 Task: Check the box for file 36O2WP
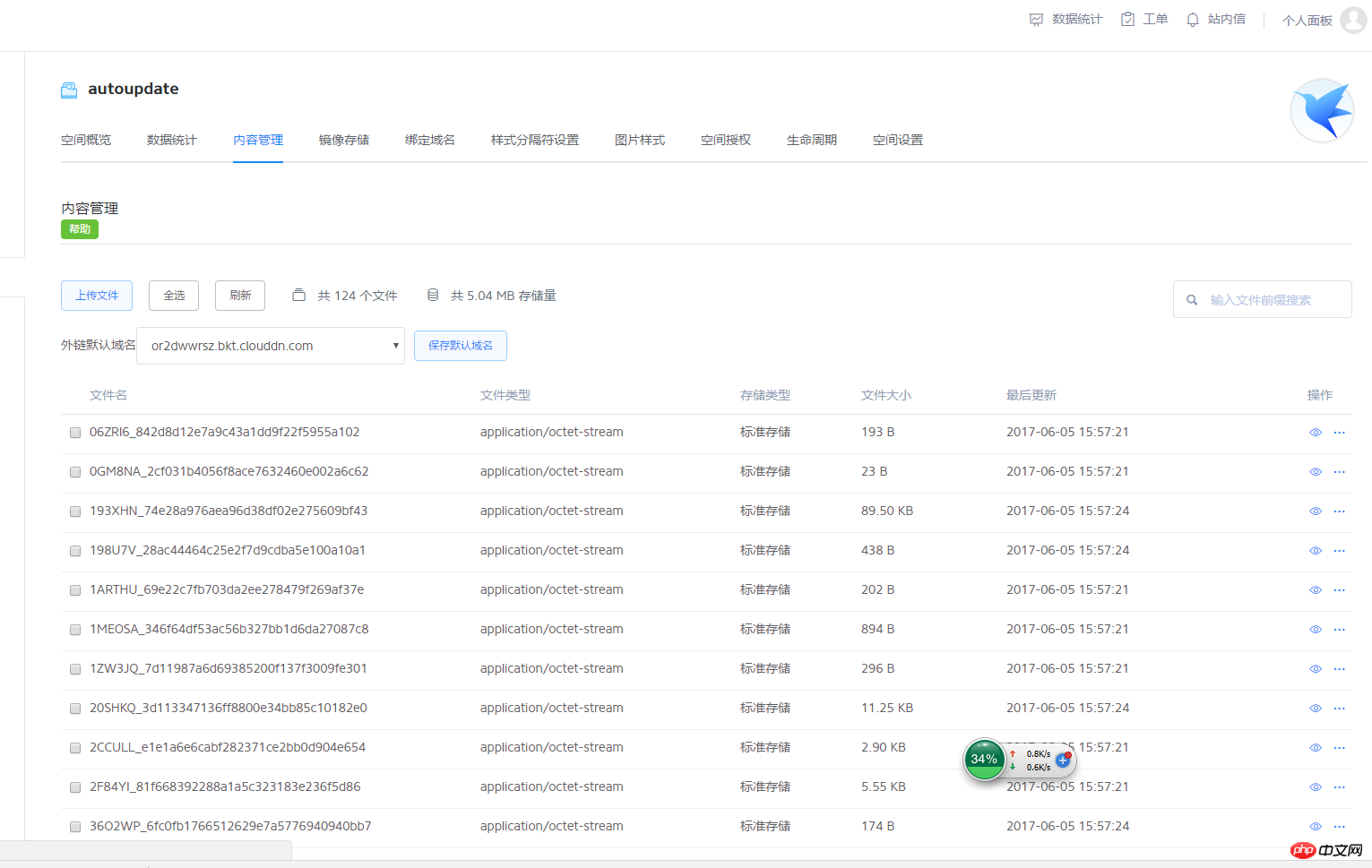[x=75, y=827]
